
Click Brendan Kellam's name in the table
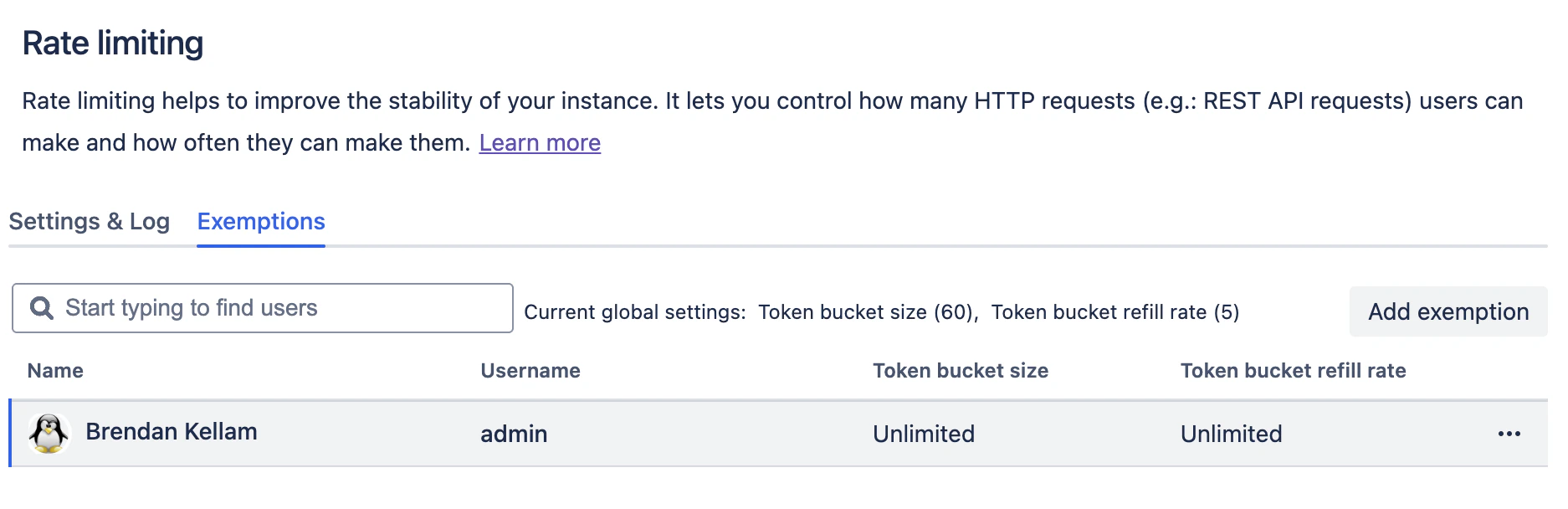[172, 432]
